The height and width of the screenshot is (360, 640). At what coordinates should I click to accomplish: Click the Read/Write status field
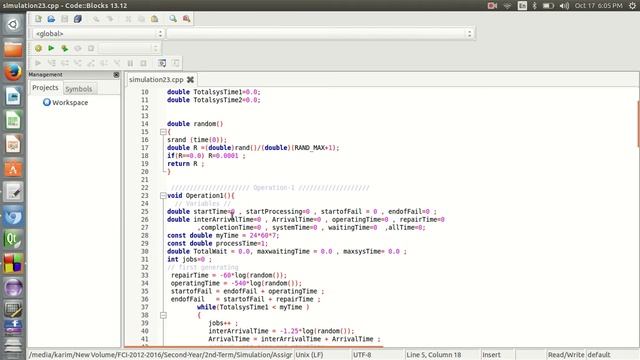click(x=566, y=355)
